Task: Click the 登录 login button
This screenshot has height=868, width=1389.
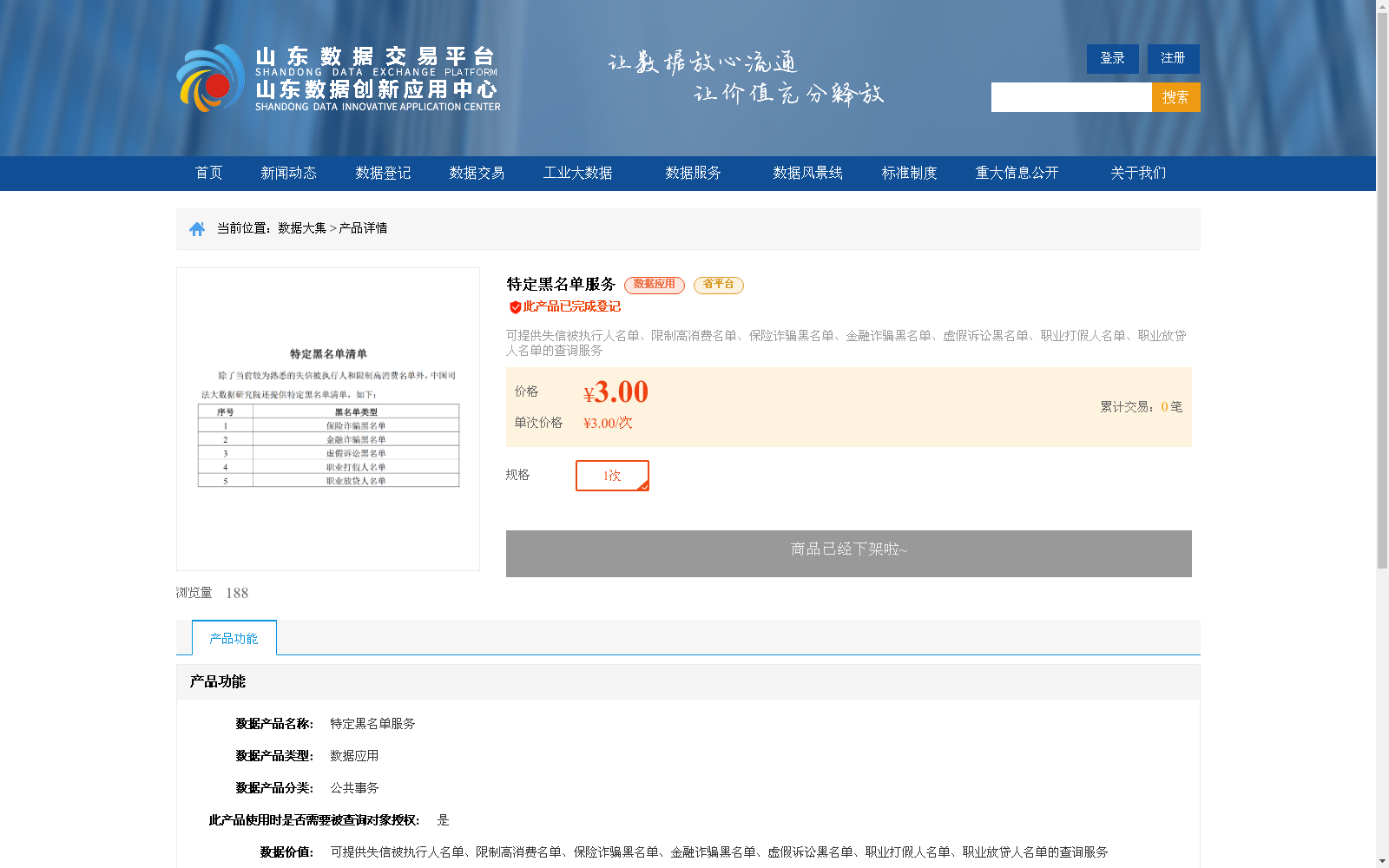Action: tap(1112, 58)
